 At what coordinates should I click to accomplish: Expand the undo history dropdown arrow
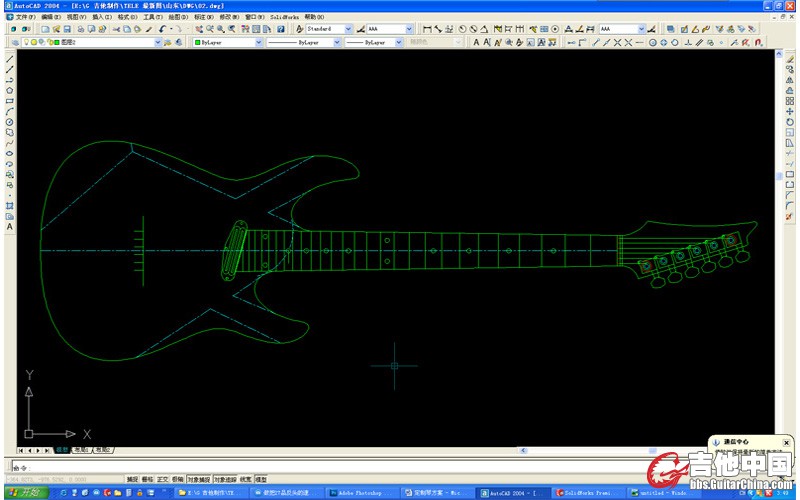pyautogui.click(x=171, y=29)
